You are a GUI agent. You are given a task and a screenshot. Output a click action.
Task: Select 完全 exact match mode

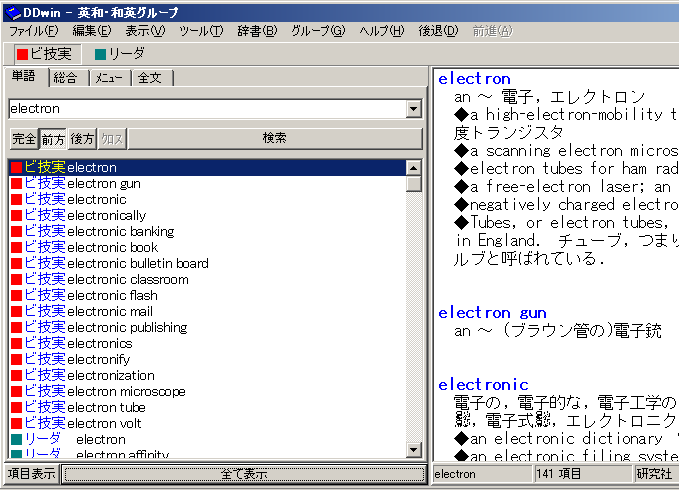tap(24, 139)
